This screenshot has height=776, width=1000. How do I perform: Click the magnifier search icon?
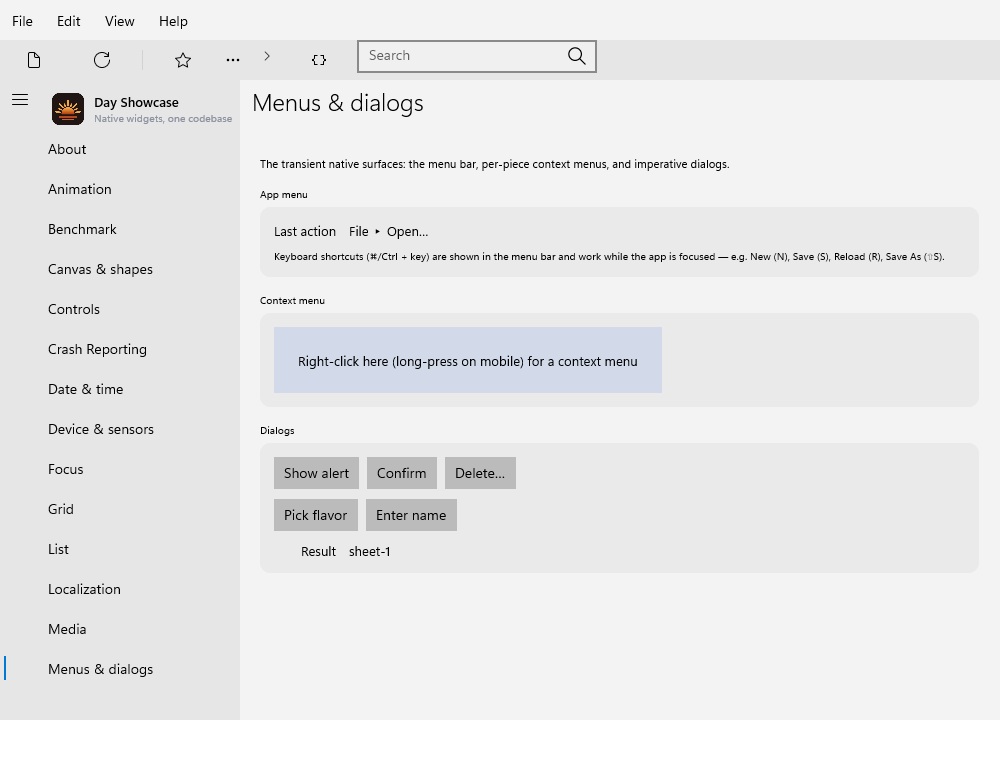point(577,56)
